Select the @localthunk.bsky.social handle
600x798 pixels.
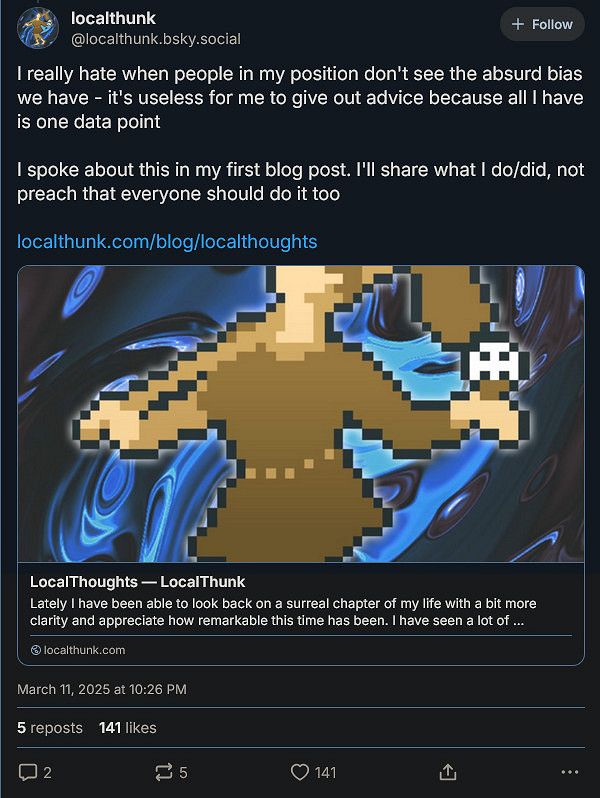tap(156, 39)
